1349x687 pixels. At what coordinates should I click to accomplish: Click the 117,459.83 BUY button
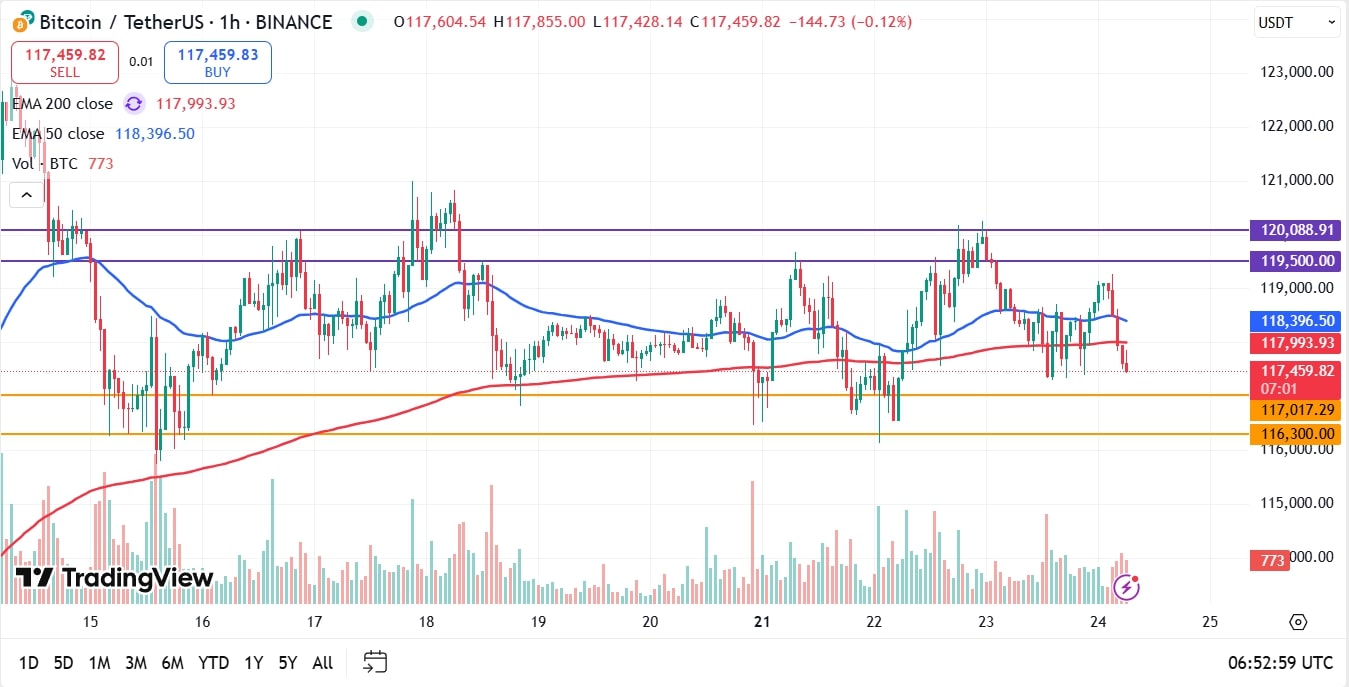tap(217, 62)
